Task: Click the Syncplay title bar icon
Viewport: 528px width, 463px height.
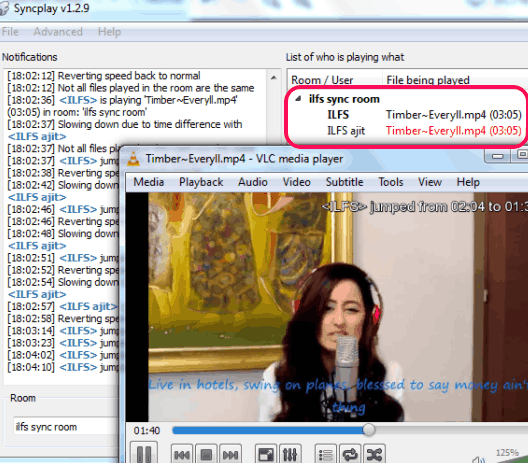Action: tap(4, 9)
